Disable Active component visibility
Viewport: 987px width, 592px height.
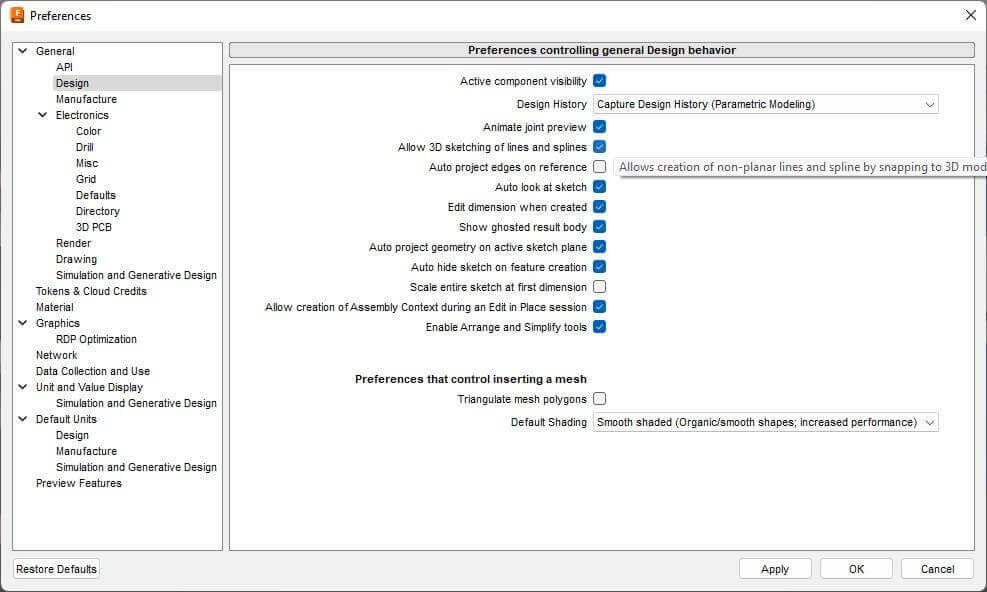coord(600,81)
